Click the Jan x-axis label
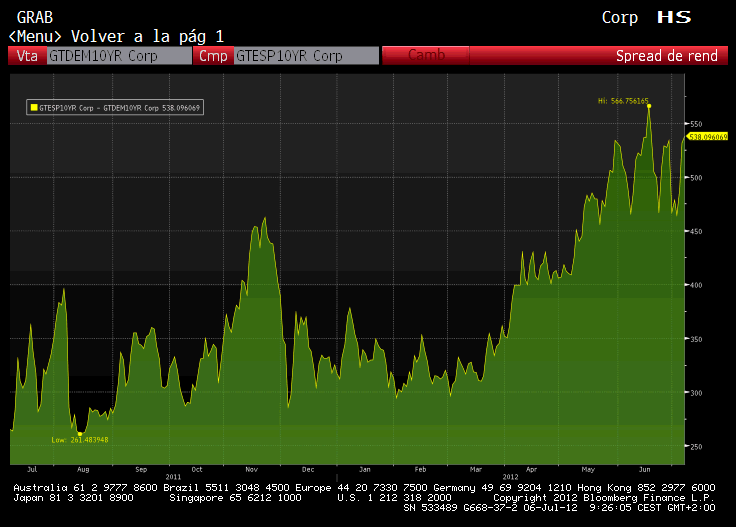 click(365, 469)
